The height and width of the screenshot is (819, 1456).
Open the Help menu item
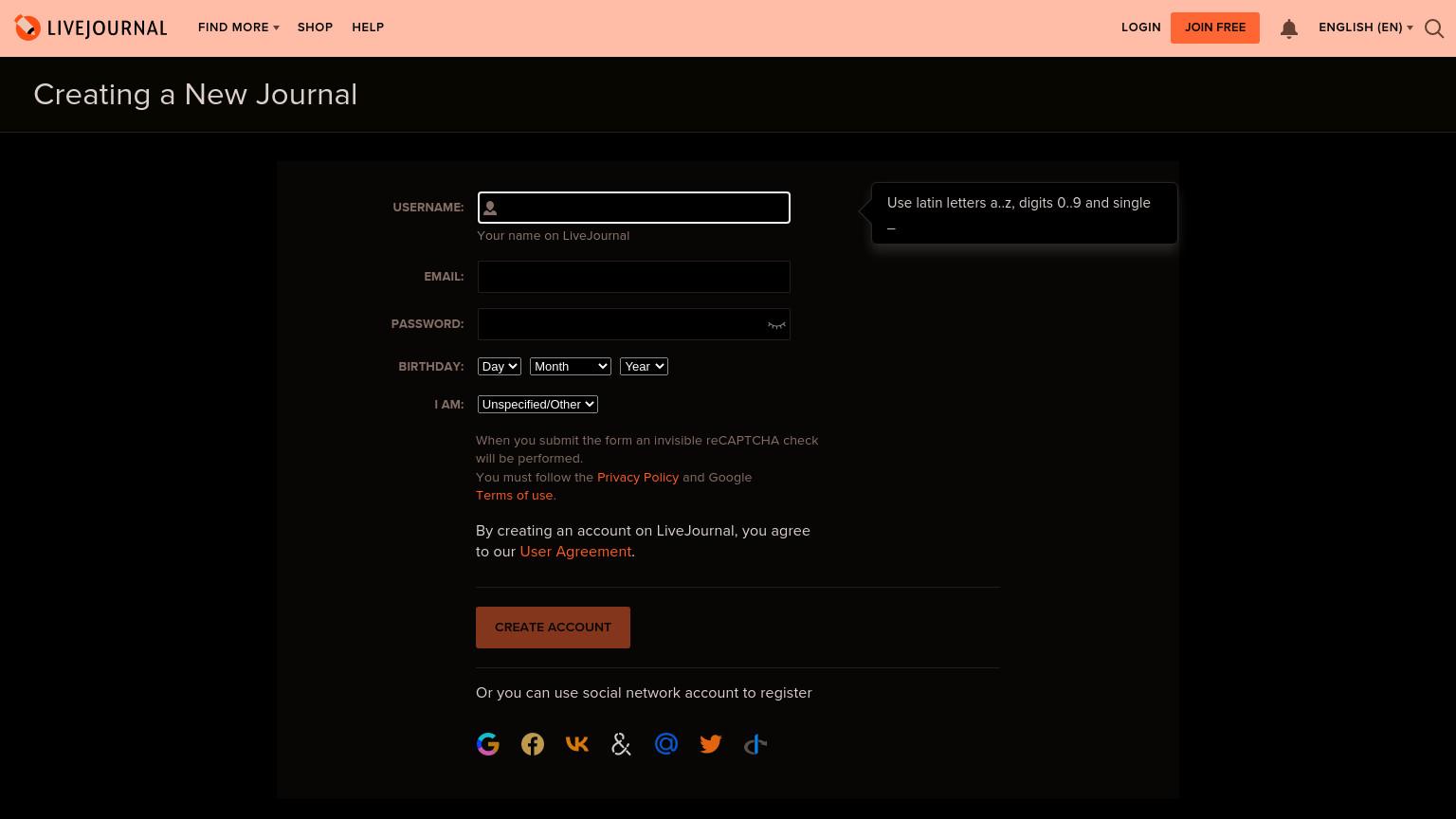click(x=368, y=27)
